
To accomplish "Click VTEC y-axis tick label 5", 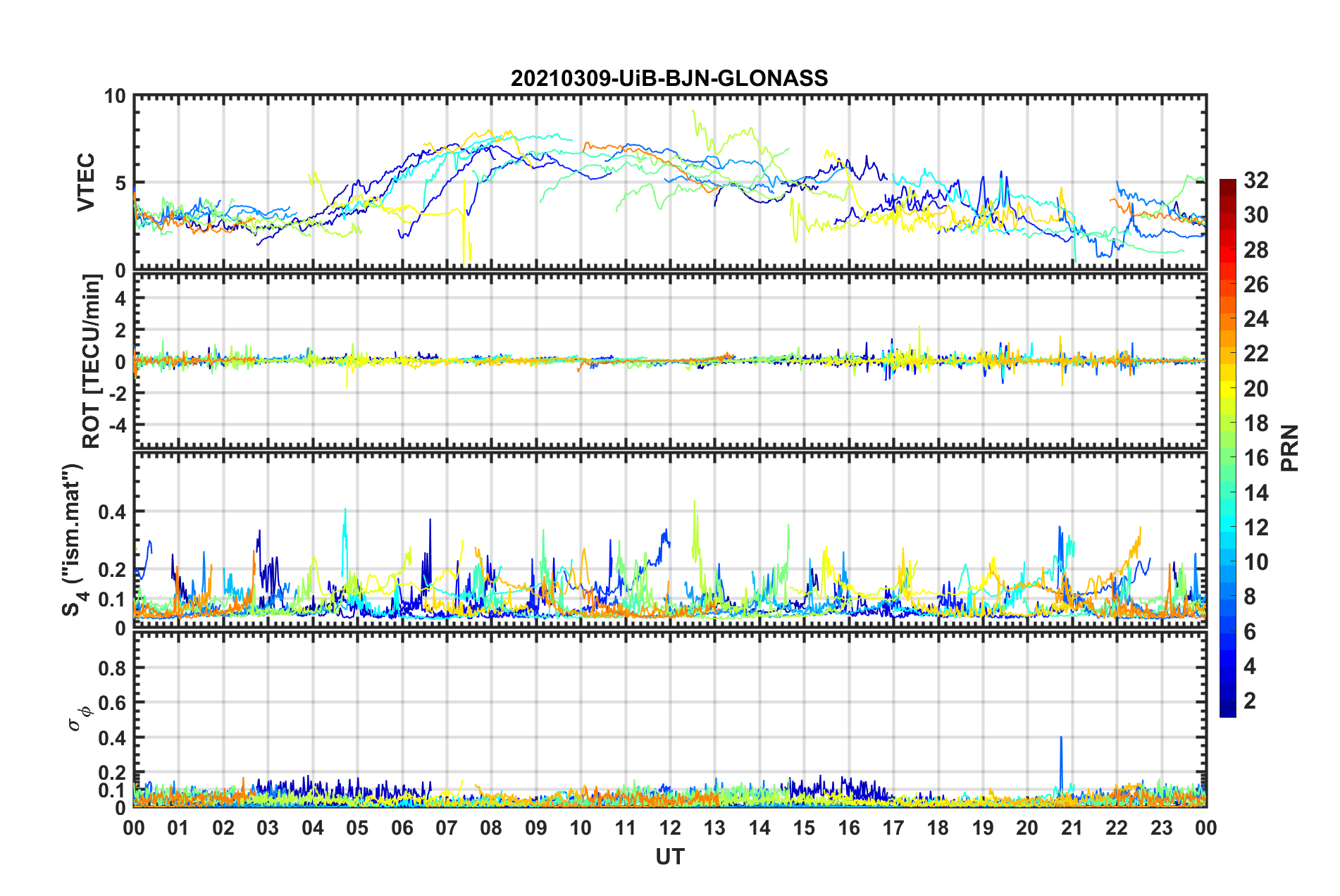I will [120, 183].
